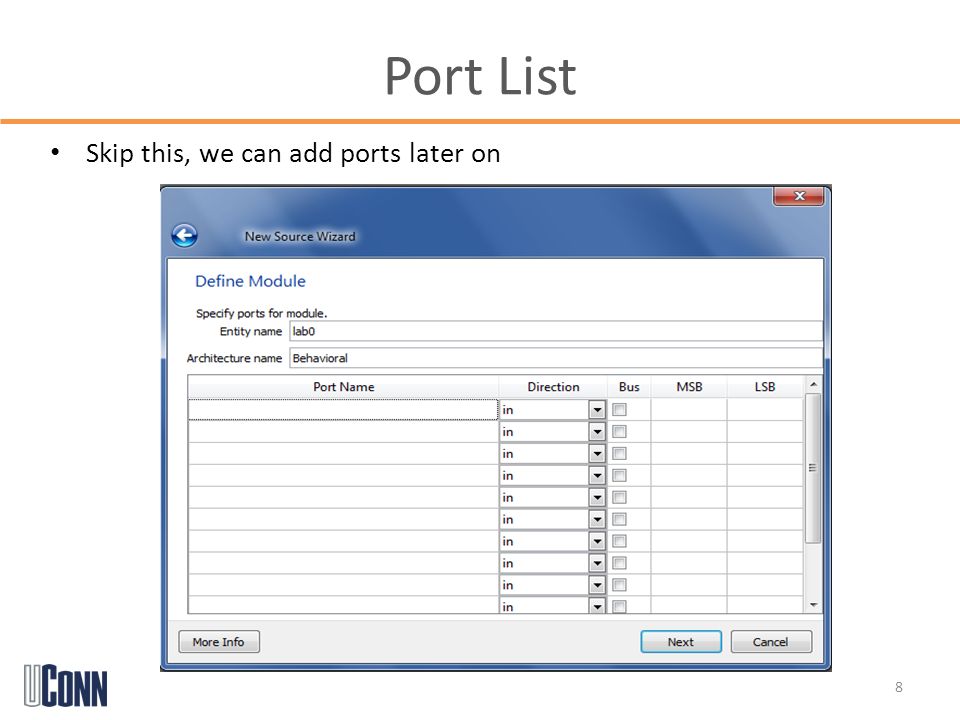Open More Info about defining module
Viewport: 960px width, 720px height.
coord(219,642)
